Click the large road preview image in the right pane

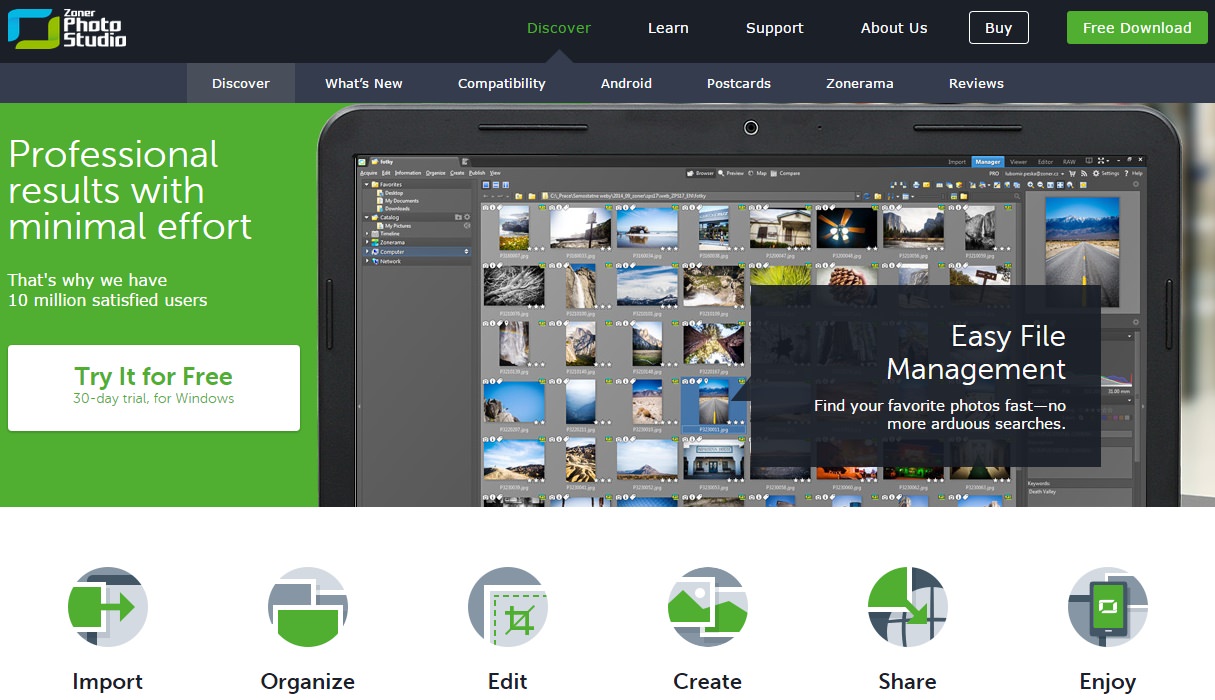(x=1082, y=251)
